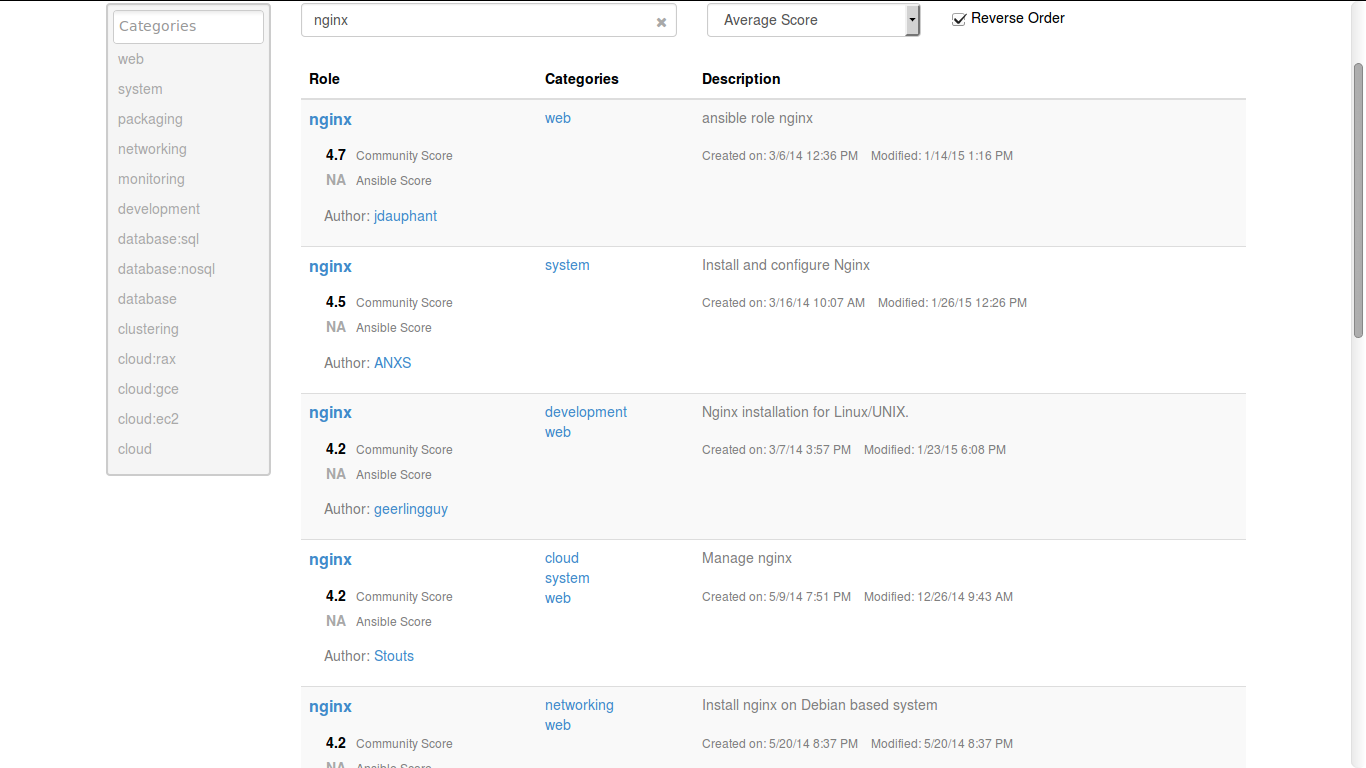Click the Role column header
This screenshot has width=1366, height=768.
click(324, 79)
